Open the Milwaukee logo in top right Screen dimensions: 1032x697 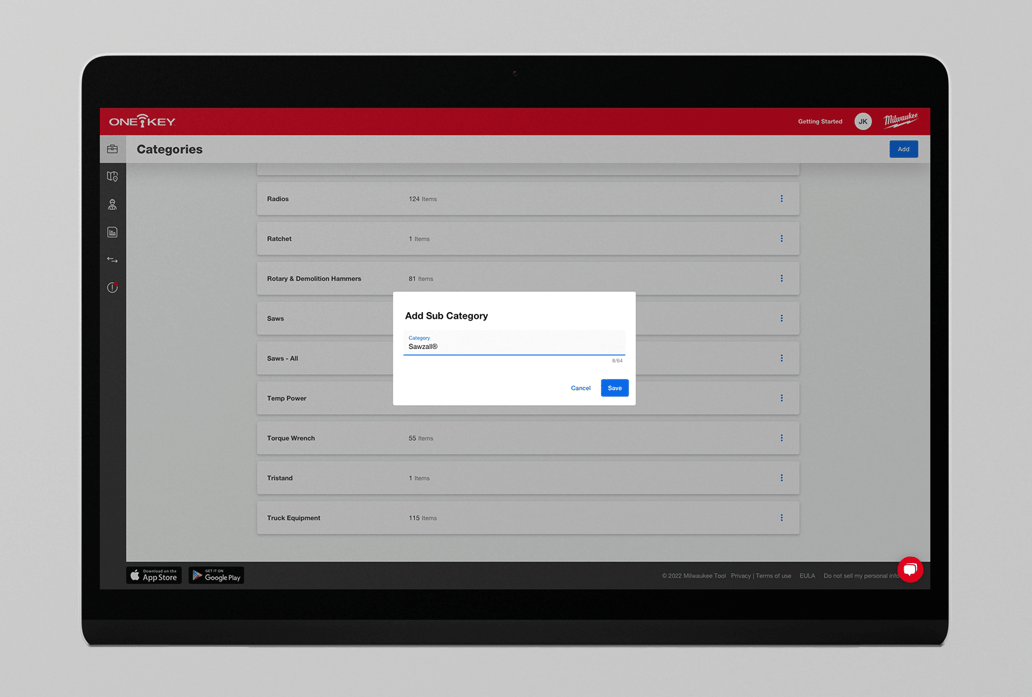tap(901, 119)
